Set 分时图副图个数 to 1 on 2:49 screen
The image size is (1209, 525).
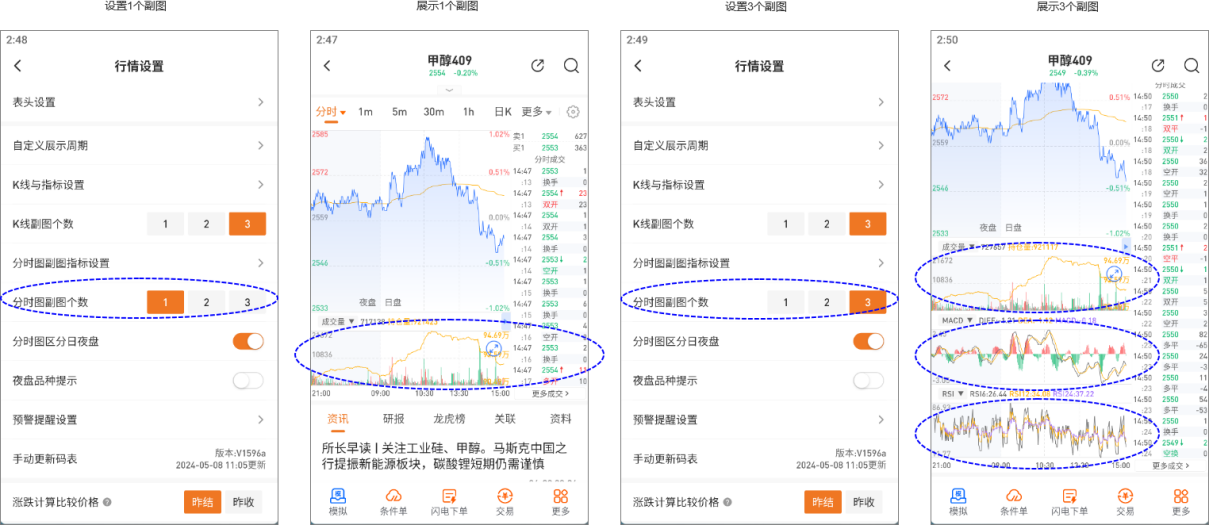[786, 302]
